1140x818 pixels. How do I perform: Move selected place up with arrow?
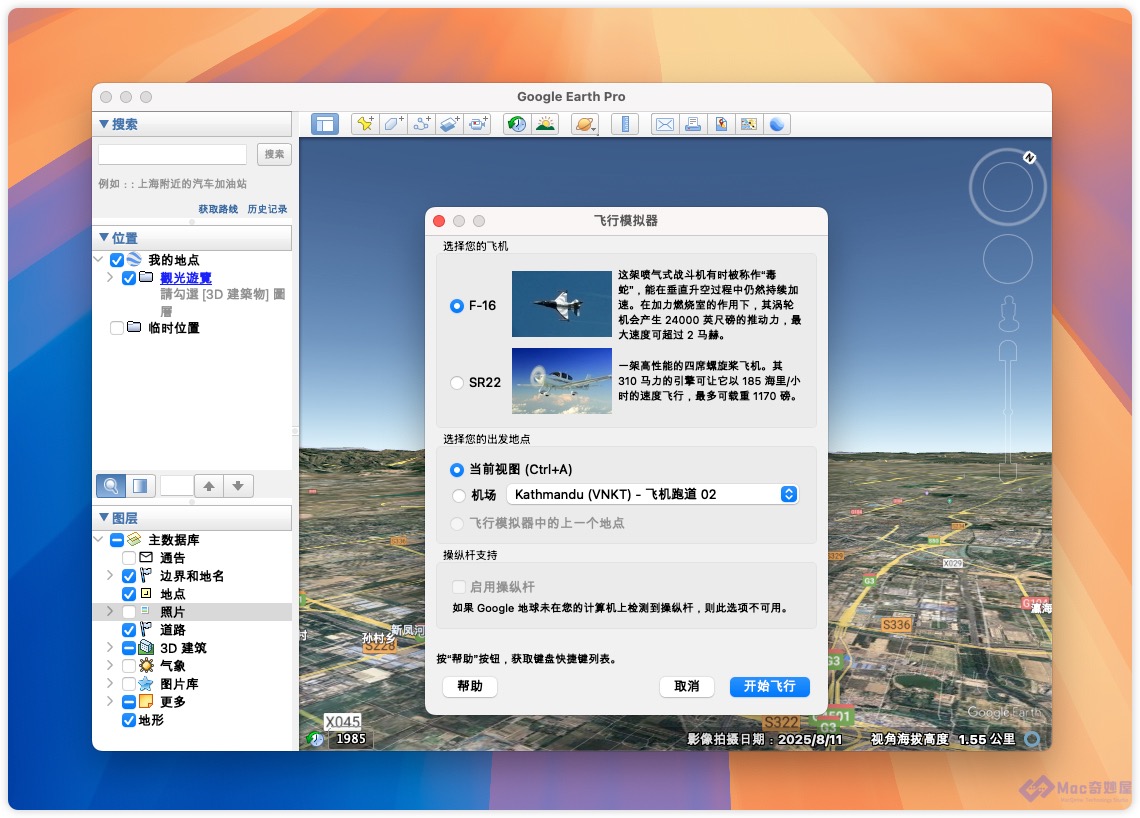click(x=209, y=486)
